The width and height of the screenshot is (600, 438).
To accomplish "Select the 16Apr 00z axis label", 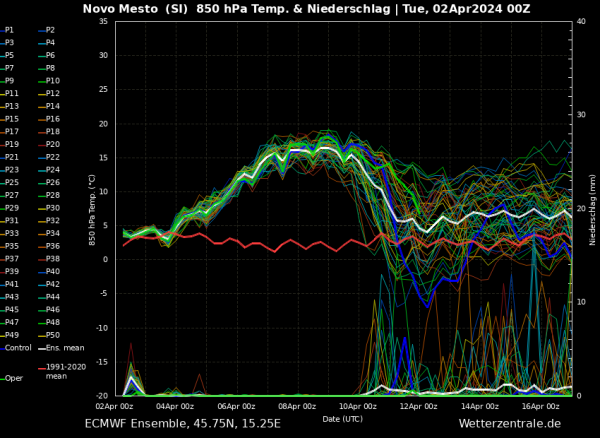I will [542, 406].
